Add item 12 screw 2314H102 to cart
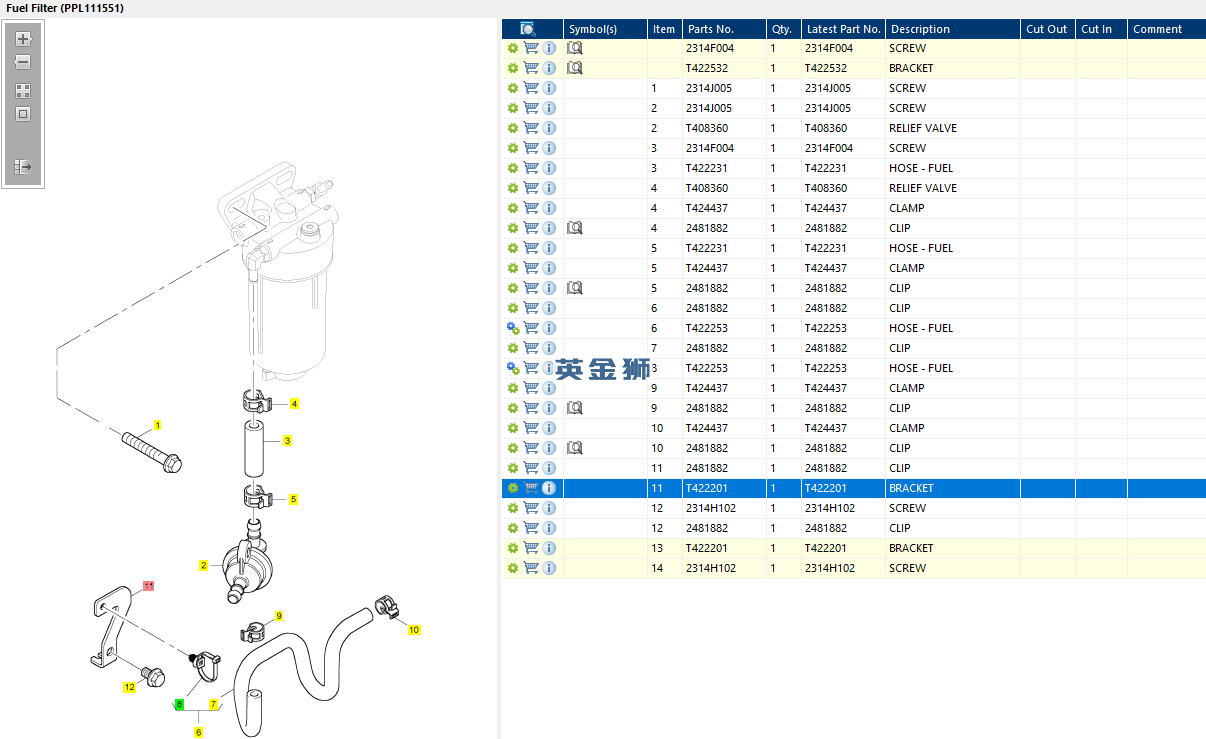The height and width of the screenshot is (739, 1206). coord(531,508)
